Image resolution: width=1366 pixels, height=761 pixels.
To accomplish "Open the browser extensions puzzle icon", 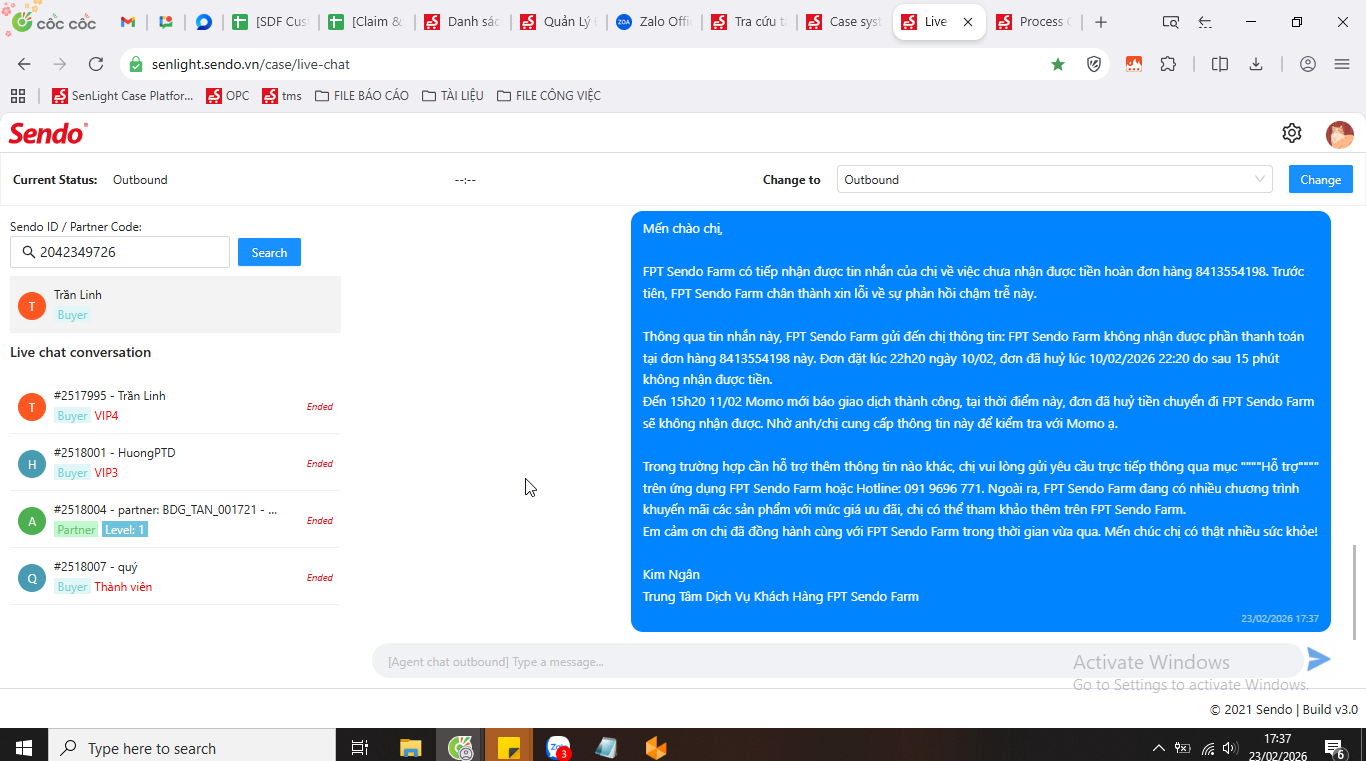I will tap(1168, 64).
